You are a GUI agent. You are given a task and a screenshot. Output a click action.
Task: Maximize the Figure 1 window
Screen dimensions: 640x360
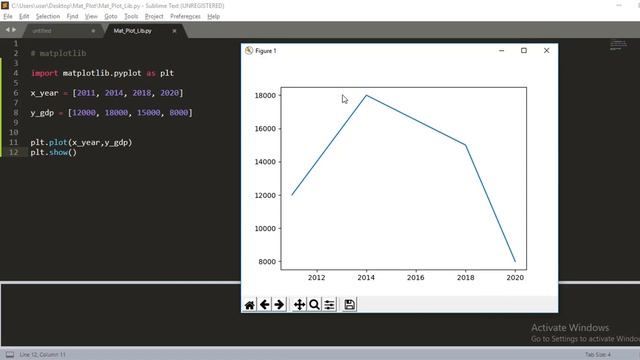pyautogui.click(x=524, y=51)
